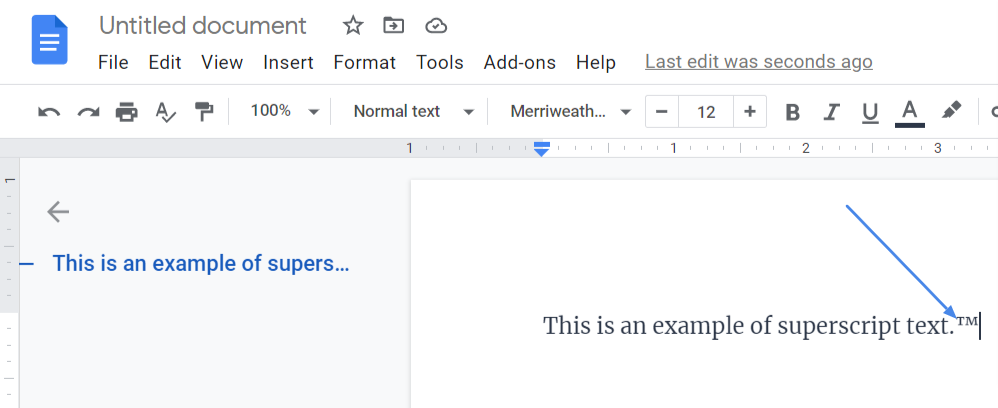
Task: Open the Insert menu
Action: click(288, 62)
